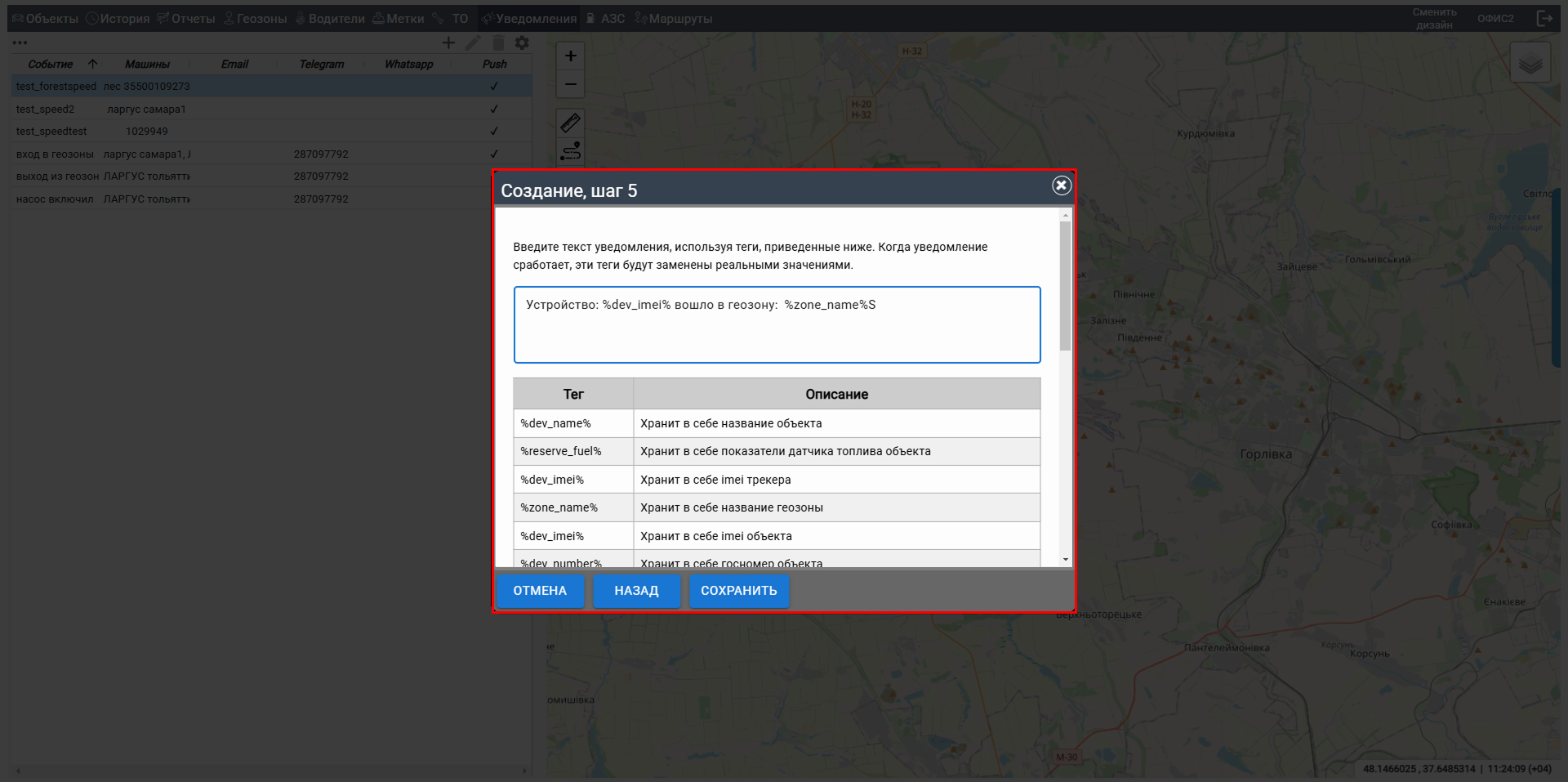Zoom in on the map
The height and width of the screenshot is (782, 1568).
coord(571,56)
